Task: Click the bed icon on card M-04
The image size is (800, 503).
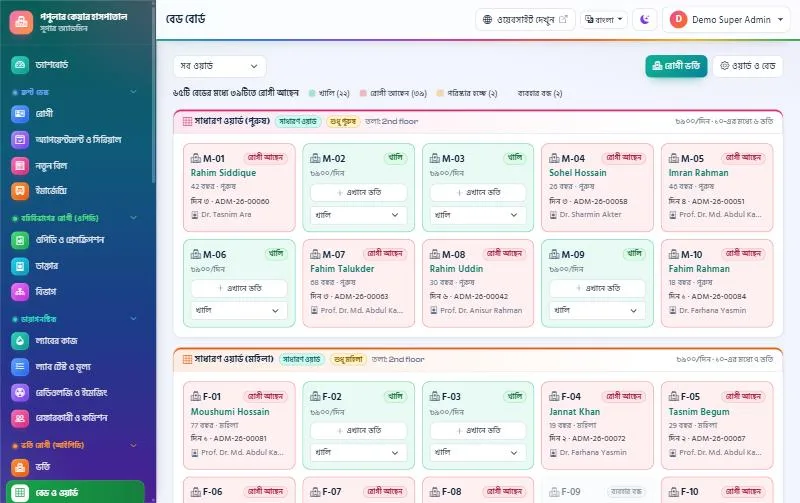Action: [x=554, y=158]
